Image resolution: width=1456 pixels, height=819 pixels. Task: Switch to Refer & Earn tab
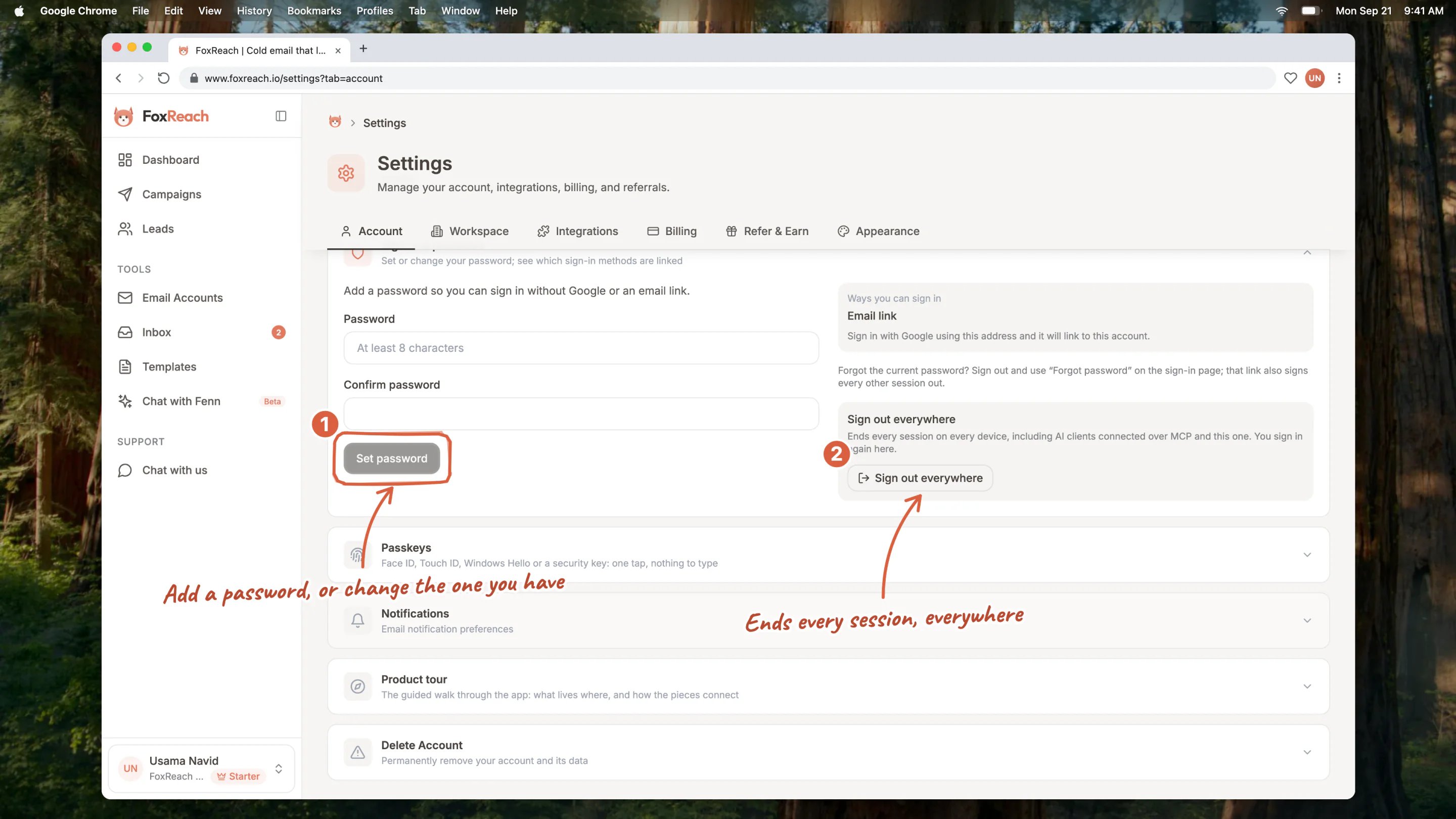tap(767, 231)
